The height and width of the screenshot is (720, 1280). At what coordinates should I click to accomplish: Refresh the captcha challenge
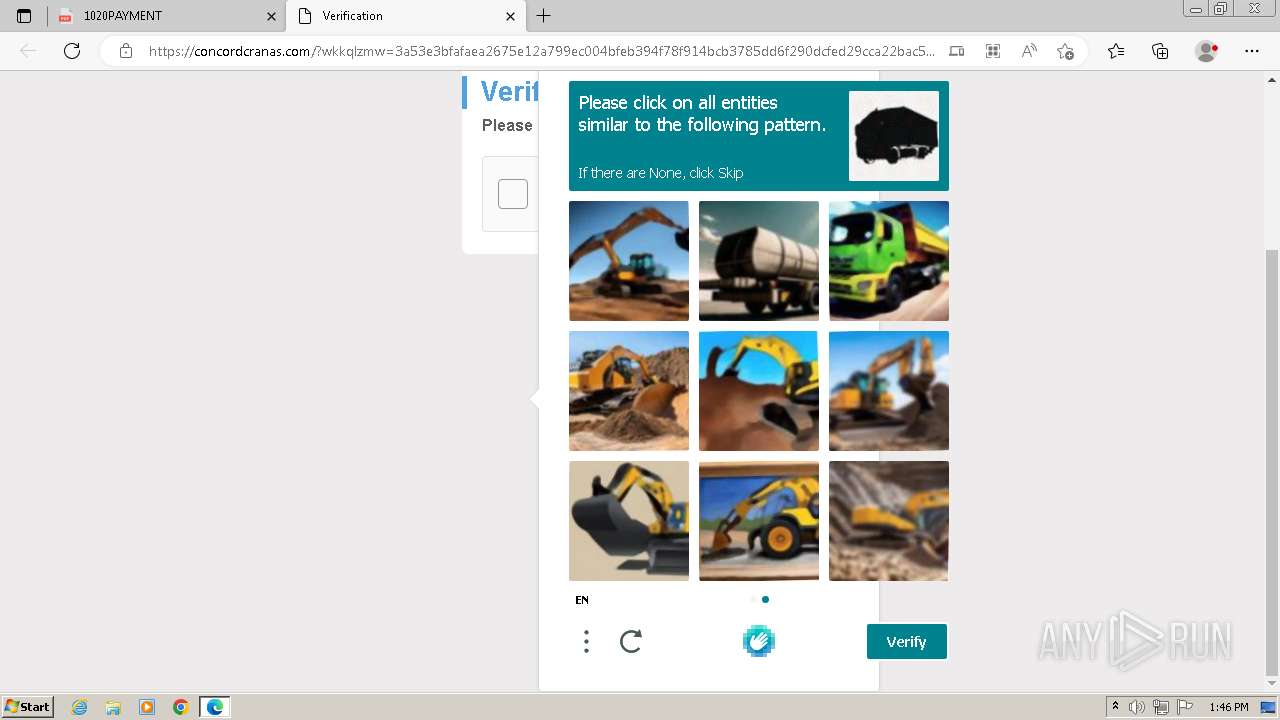(631, 641)
